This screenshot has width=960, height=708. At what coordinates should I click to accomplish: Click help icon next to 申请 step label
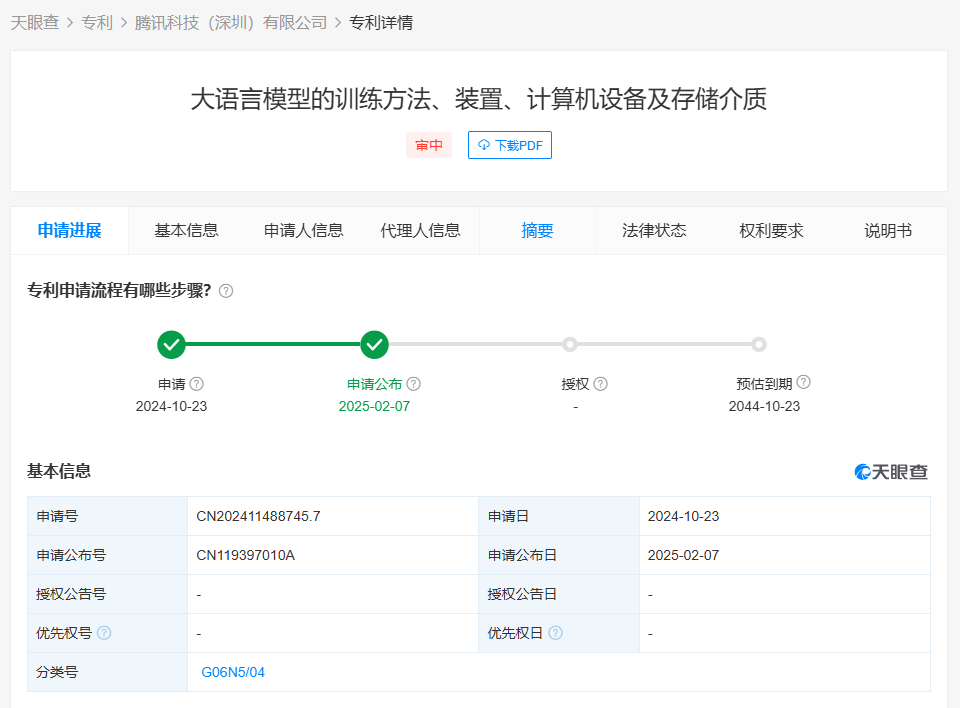click(x=197, y=384)
